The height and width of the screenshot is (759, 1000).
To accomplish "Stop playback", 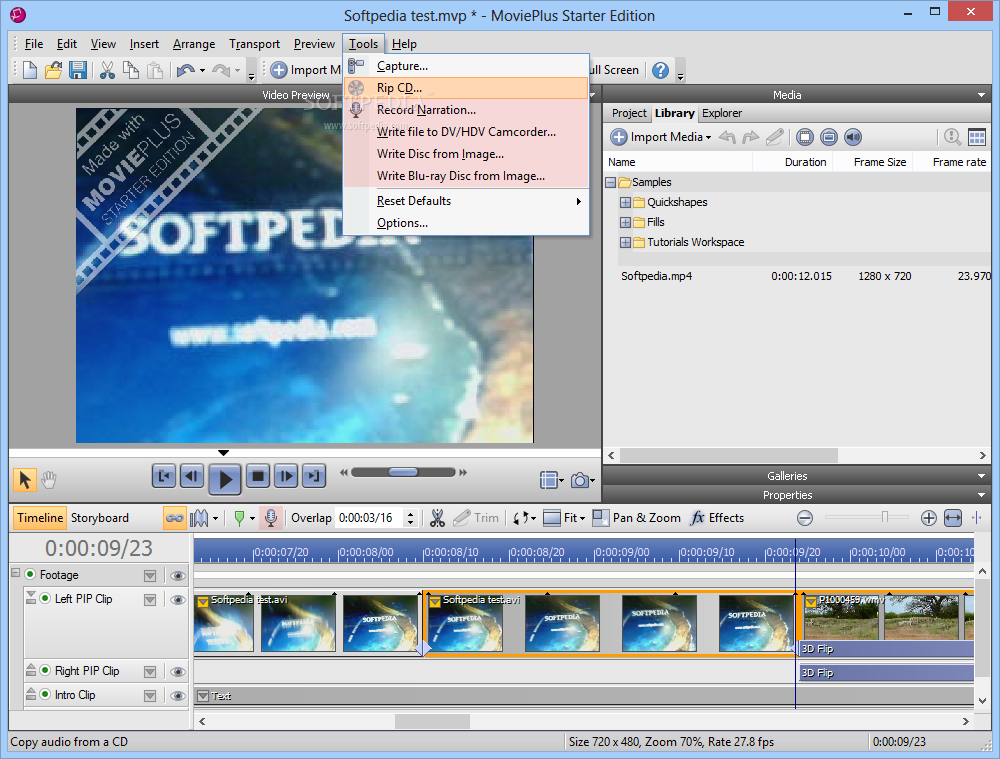I will [258, 476].
